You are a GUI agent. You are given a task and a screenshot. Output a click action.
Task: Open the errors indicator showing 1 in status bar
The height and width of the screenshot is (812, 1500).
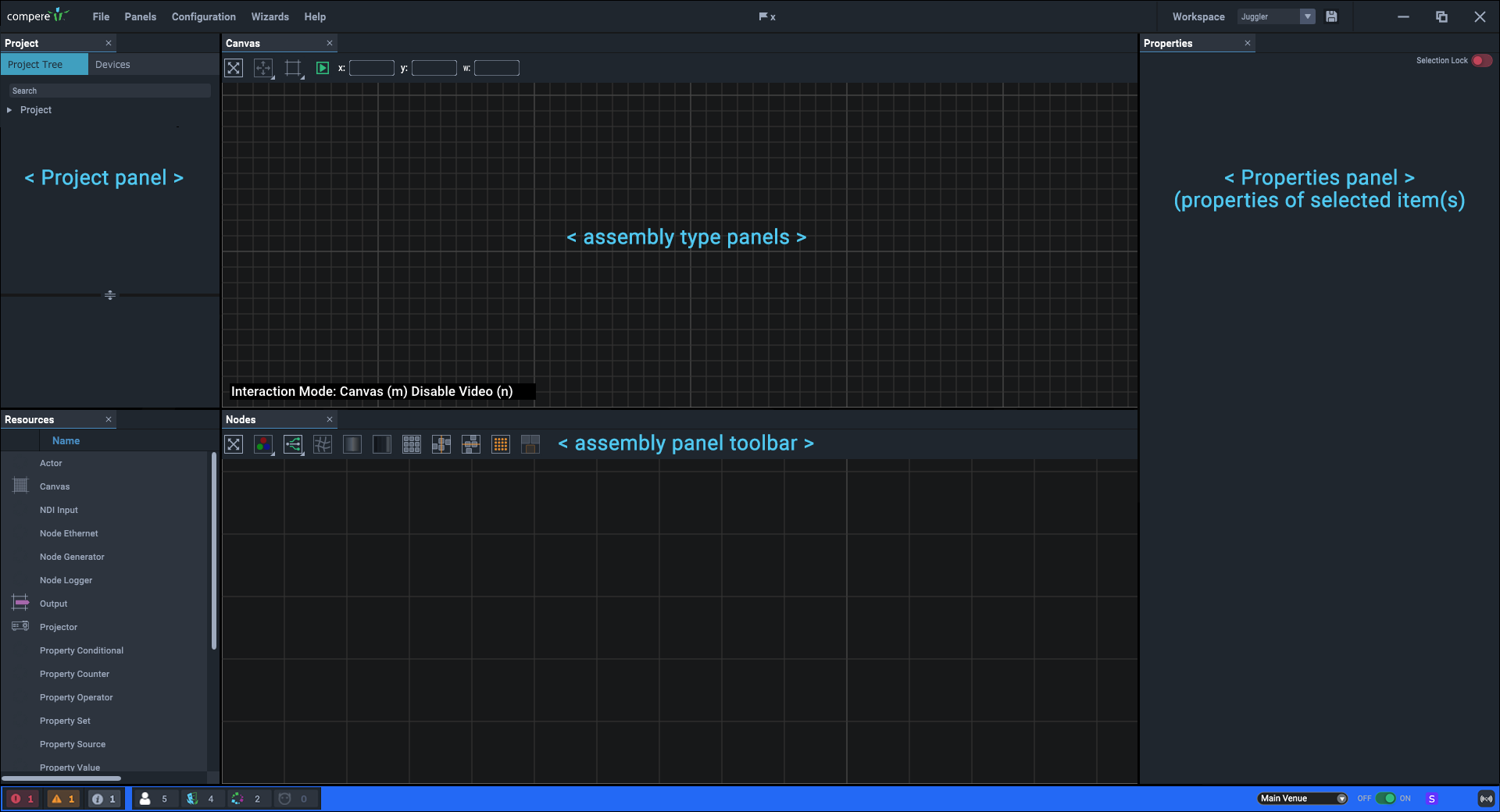click(22, 799)
